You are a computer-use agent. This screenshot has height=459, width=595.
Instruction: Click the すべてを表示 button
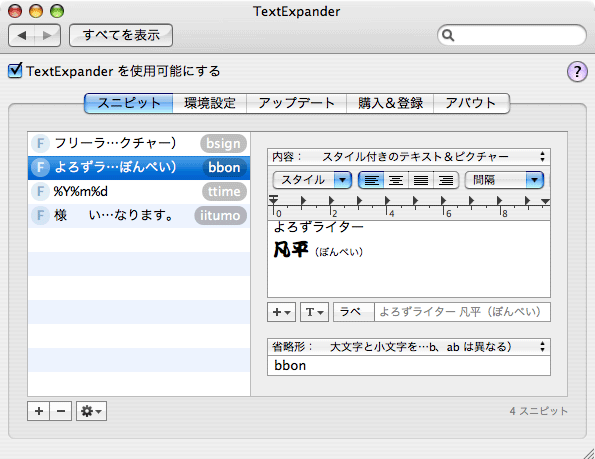[121, 35]
